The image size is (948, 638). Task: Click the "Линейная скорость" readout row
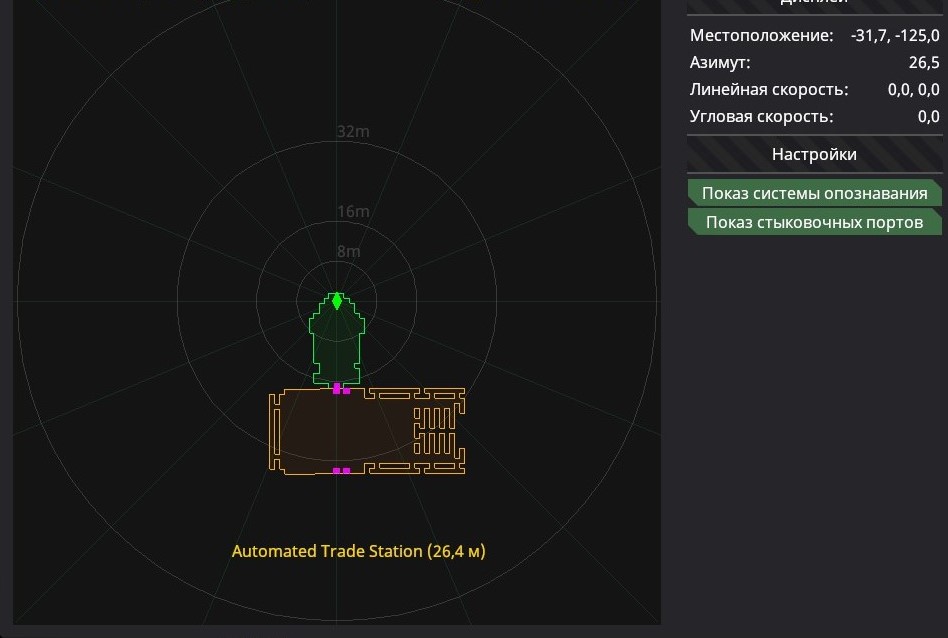click(x=814, y=90)
